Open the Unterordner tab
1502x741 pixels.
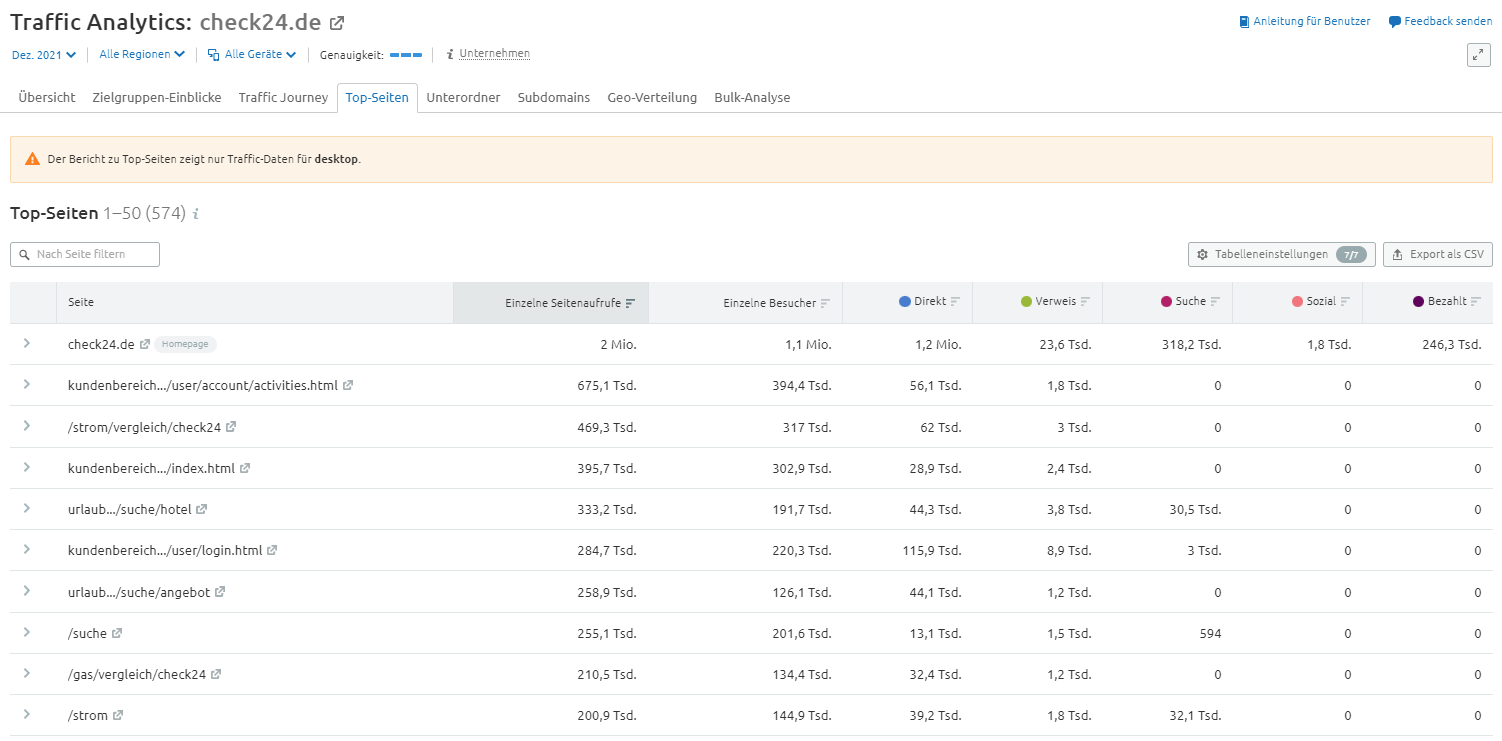click(x=463, y=98)
